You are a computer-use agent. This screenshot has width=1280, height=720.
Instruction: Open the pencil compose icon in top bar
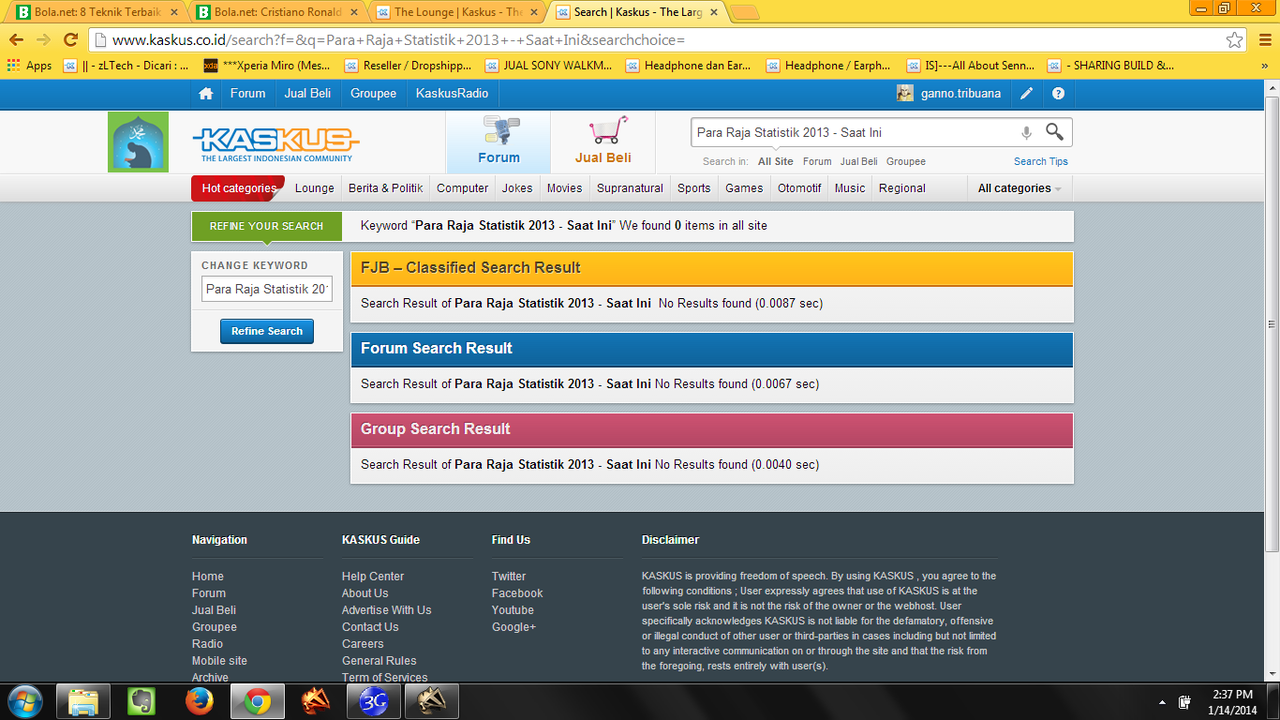(1027, 93)
